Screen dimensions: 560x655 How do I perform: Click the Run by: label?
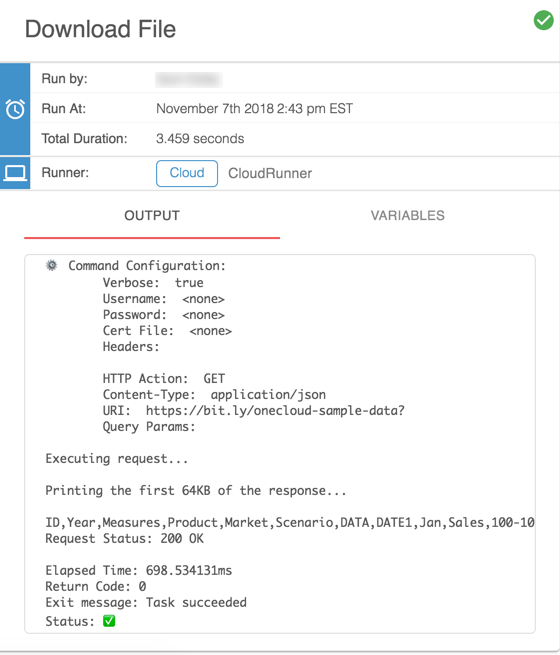pos(64,79)
